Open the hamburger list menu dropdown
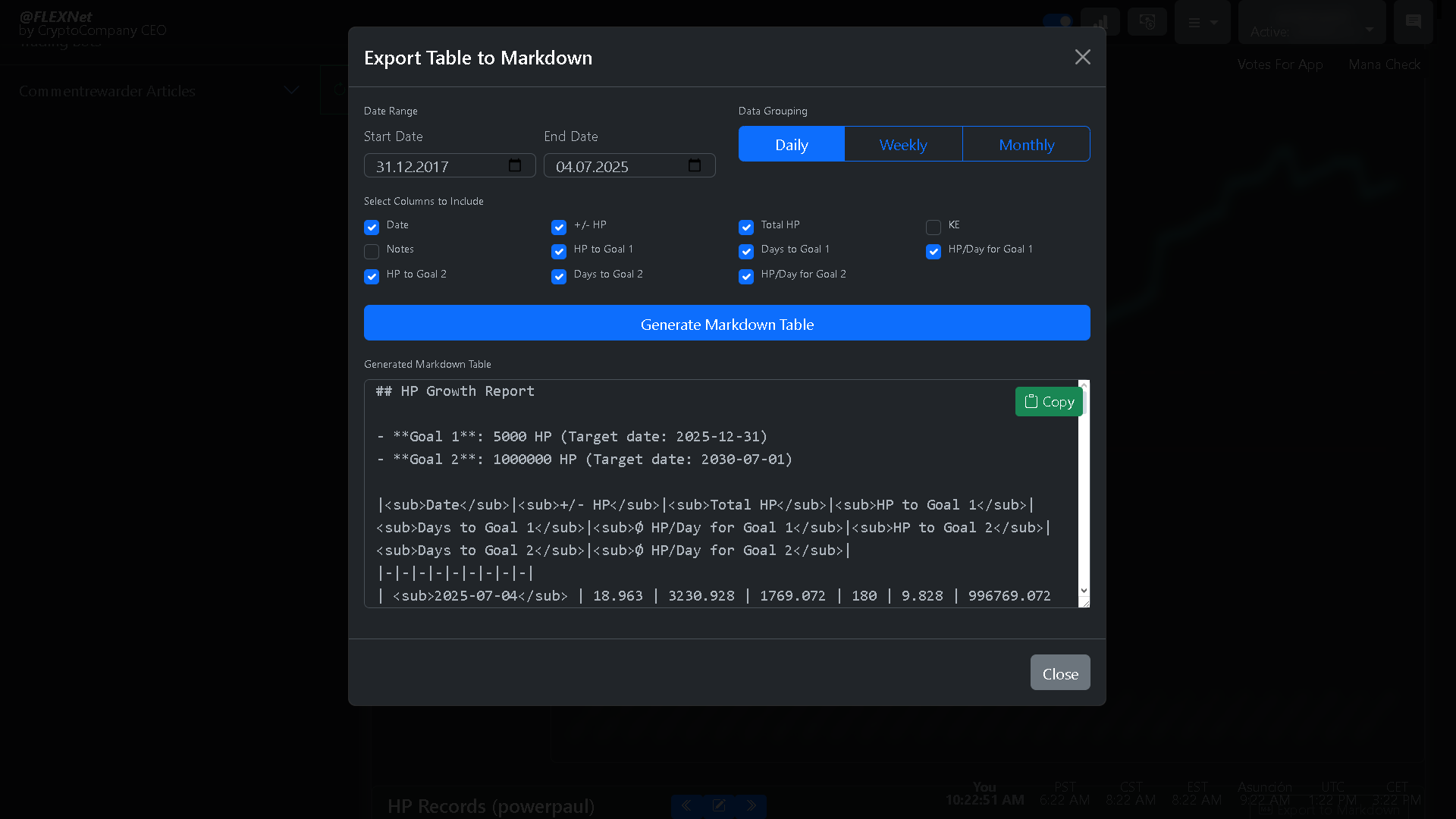This screenshot has width=1456, height=819. tap(1203, 23)
